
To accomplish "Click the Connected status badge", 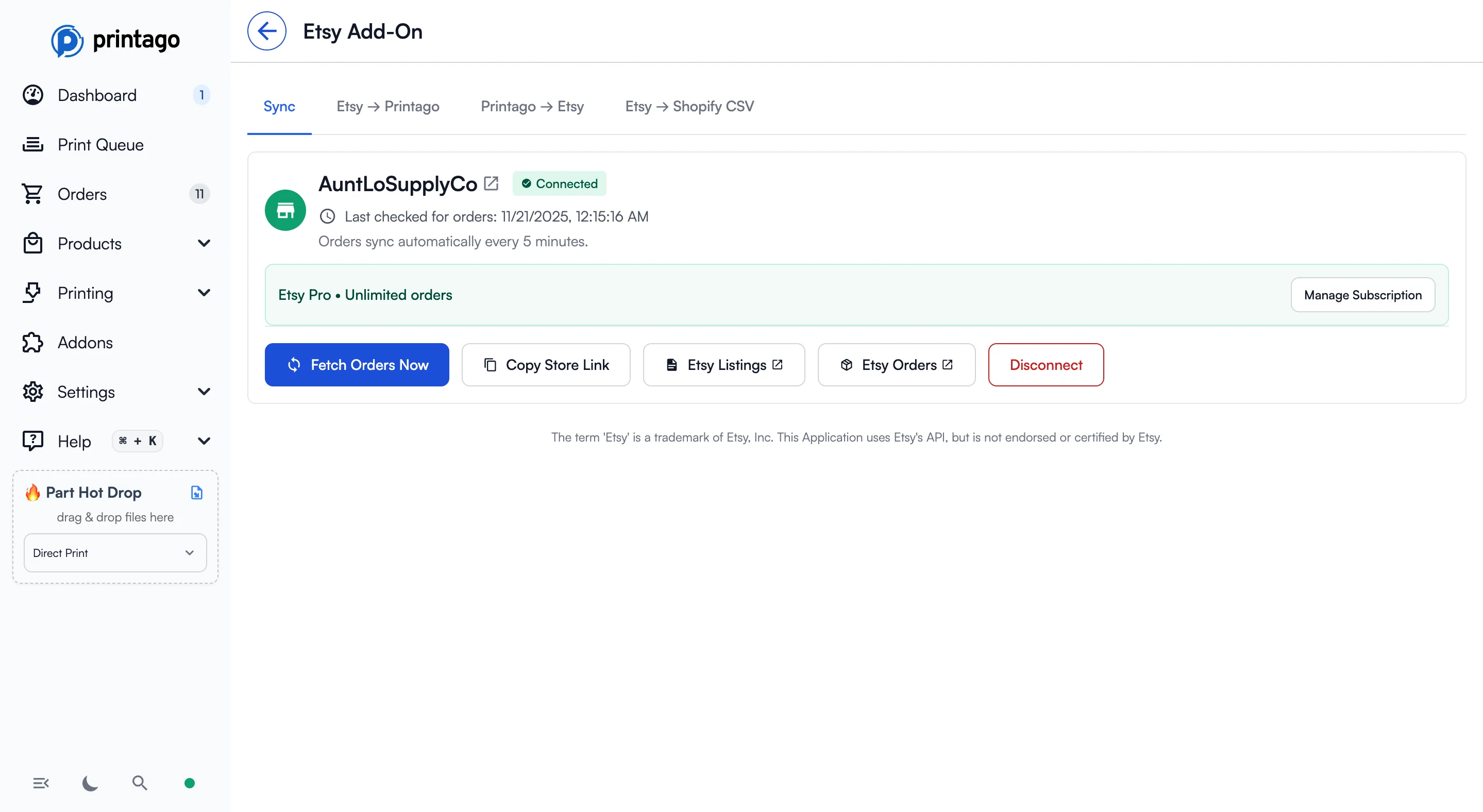I will tap(559, 183).
